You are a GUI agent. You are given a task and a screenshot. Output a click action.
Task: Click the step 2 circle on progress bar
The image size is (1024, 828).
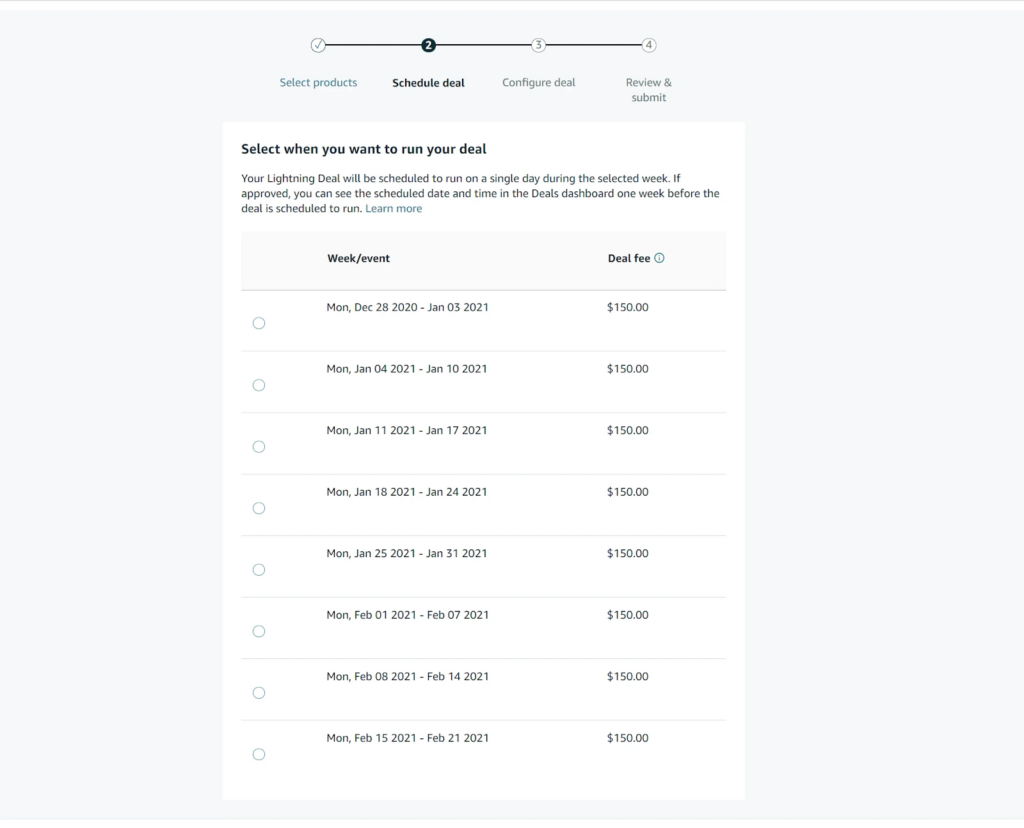[x=428, y=45]
